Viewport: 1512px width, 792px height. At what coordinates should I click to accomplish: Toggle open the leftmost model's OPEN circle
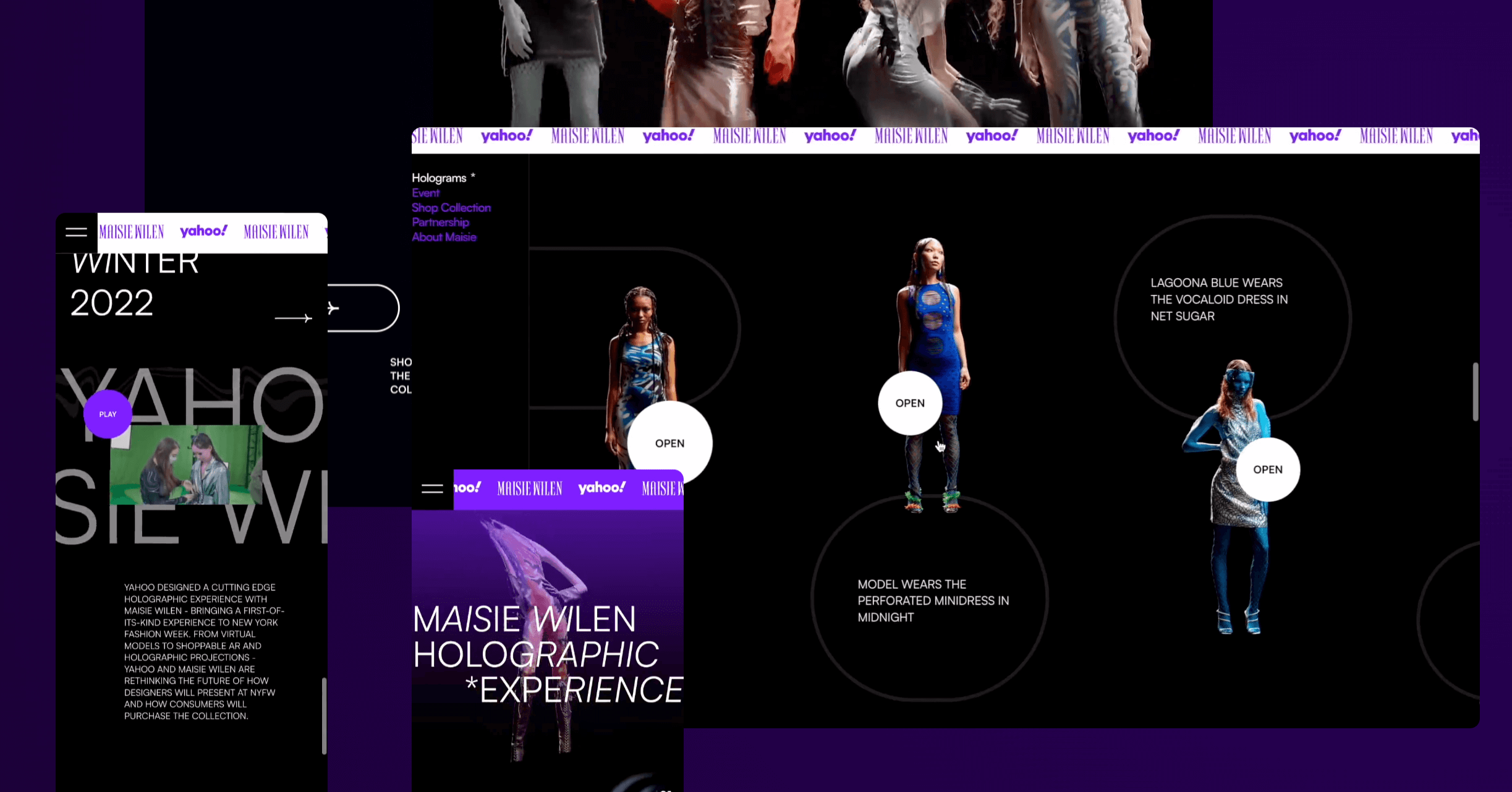pyautogui.click(x=670, y=443)
